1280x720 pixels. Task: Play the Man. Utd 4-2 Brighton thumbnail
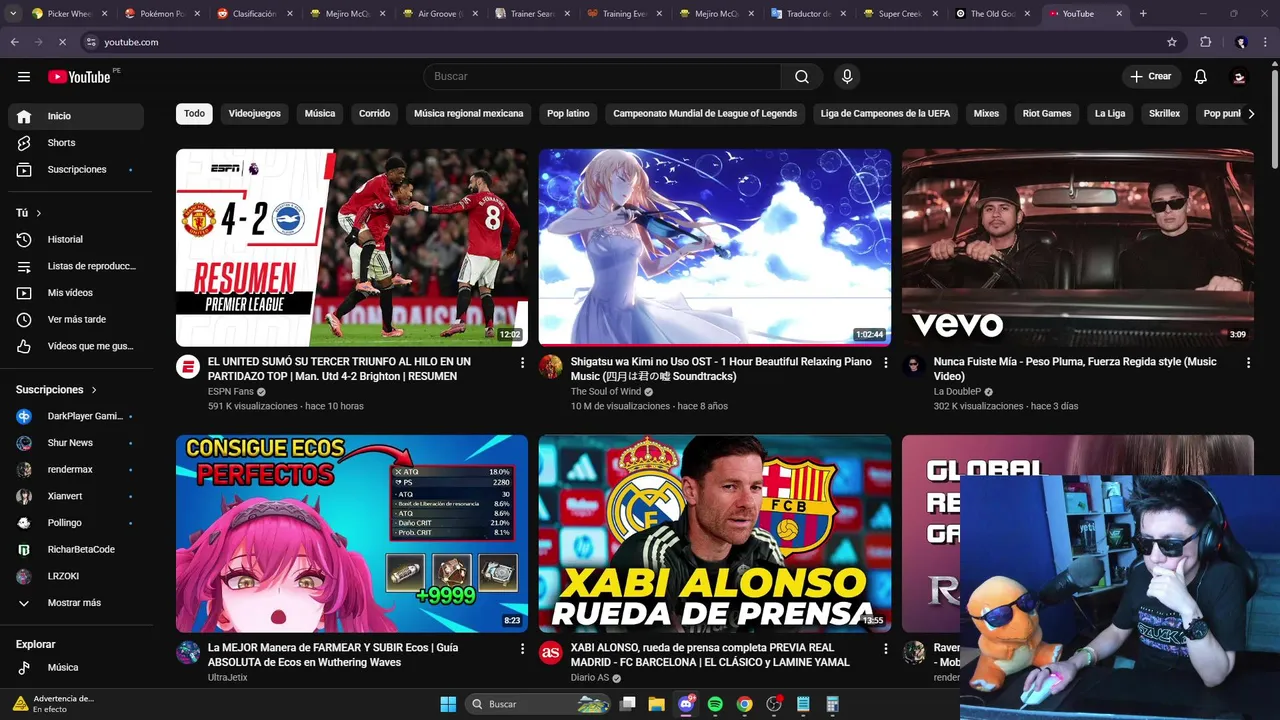click(x=352, y=248)
